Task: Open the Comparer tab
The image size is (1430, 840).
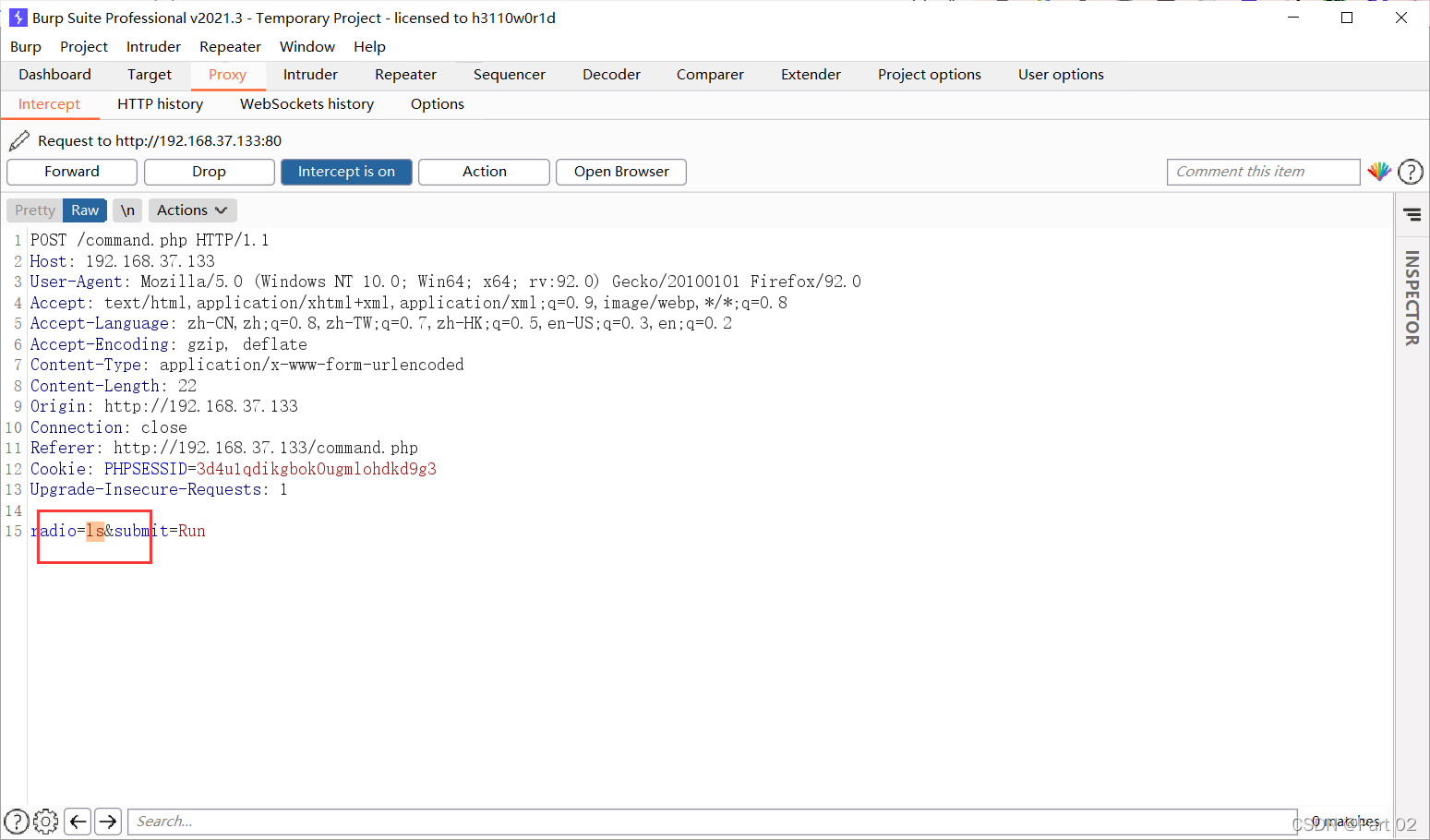Action: (710, 75)
